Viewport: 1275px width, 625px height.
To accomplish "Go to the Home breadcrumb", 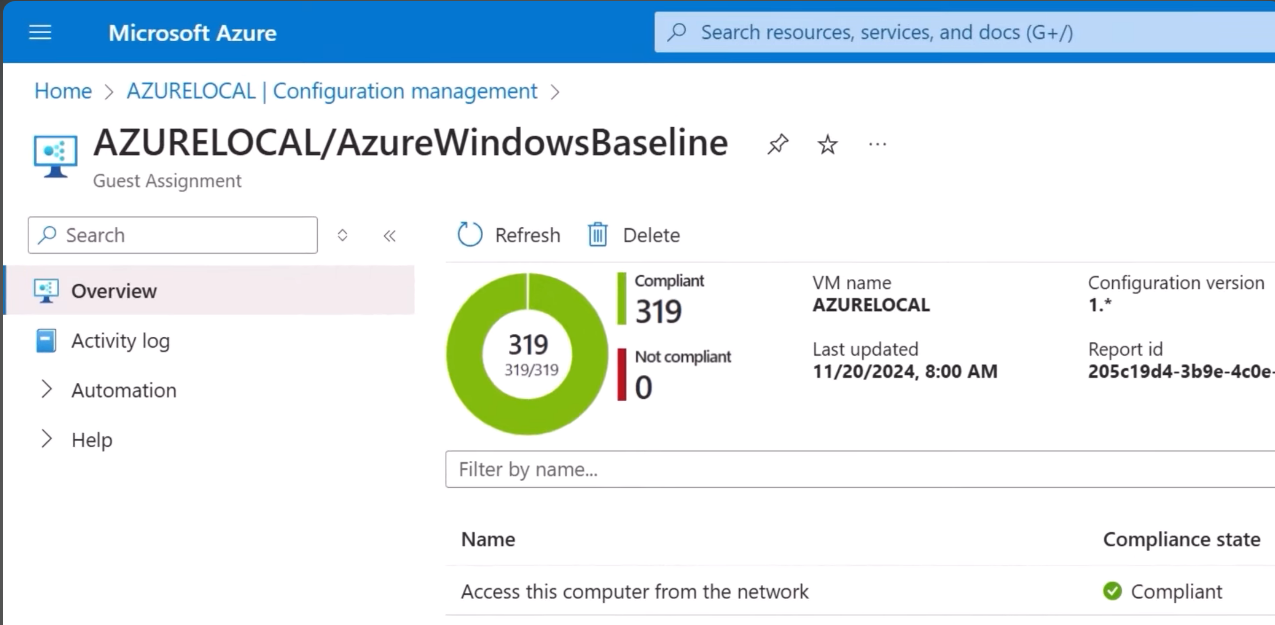I will coord(63,91).
